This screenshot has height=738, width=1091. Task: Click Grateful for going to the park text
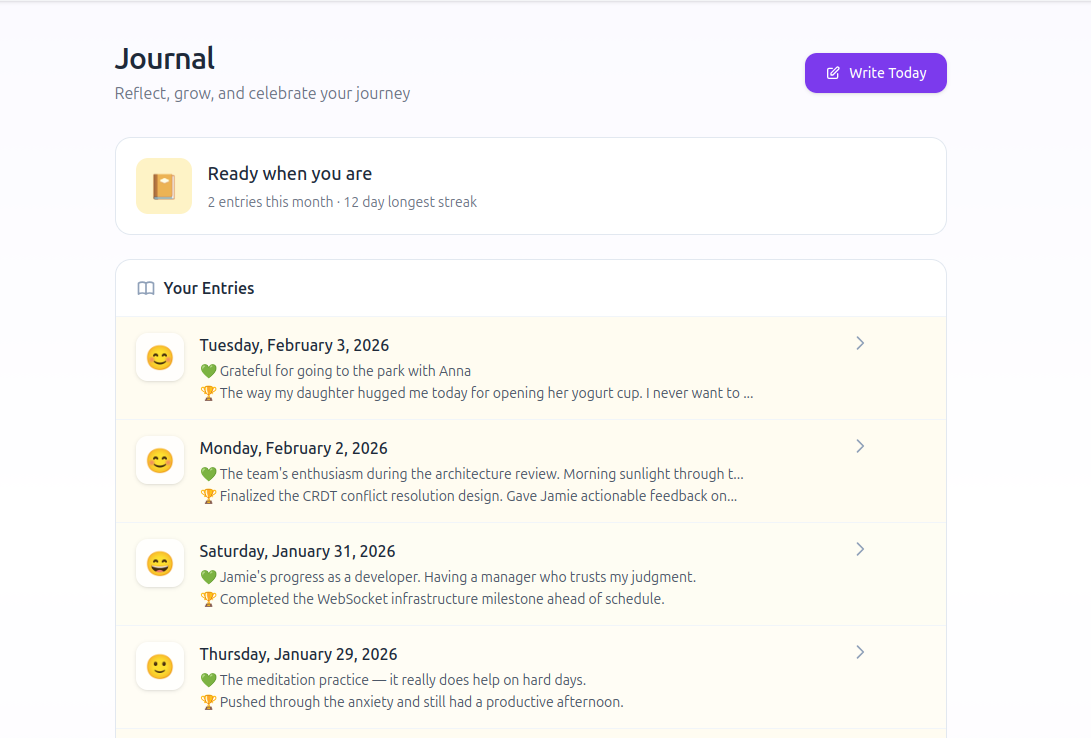pyautogui.click(x=345, y=371)
